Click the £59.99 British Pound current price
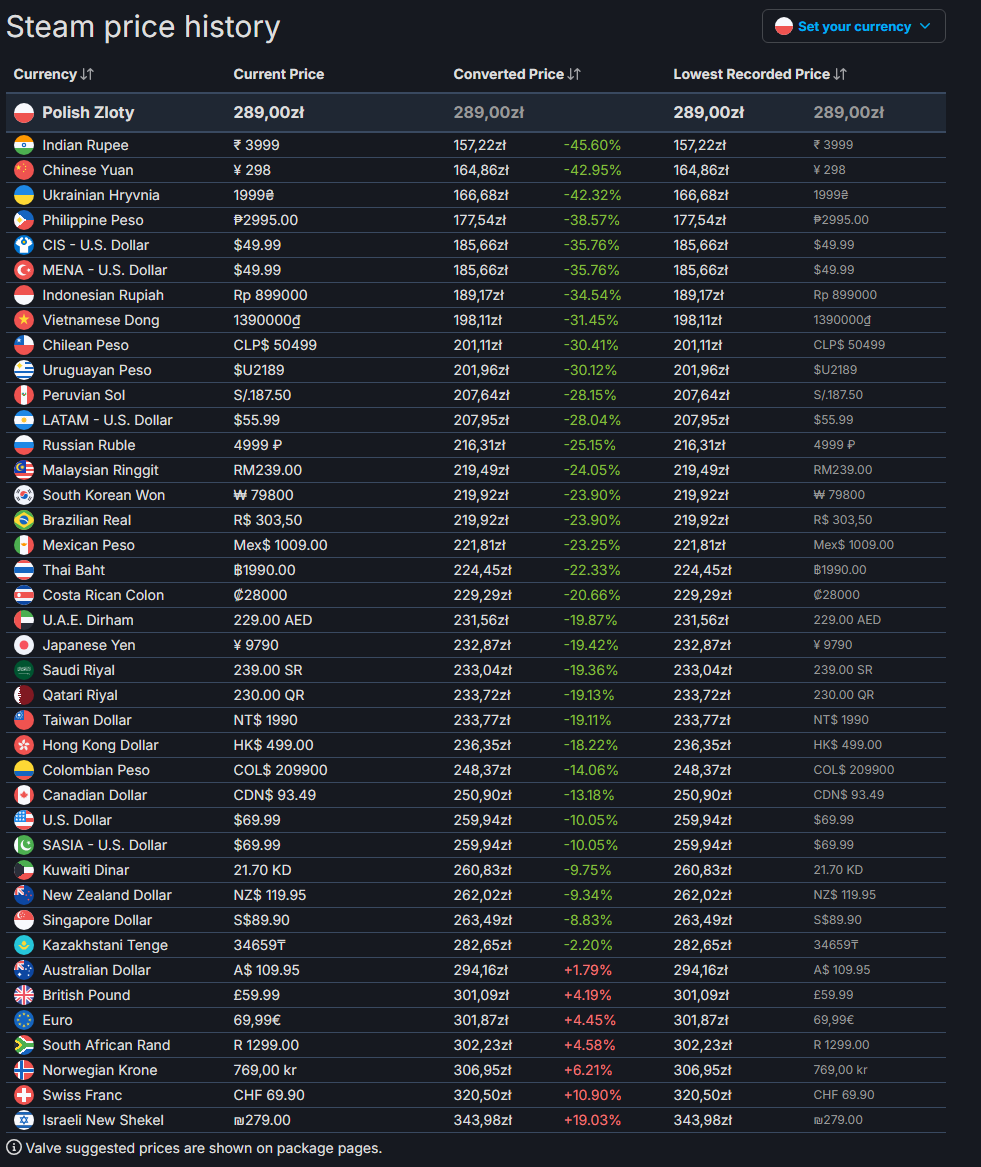 (x=257, y=995)
